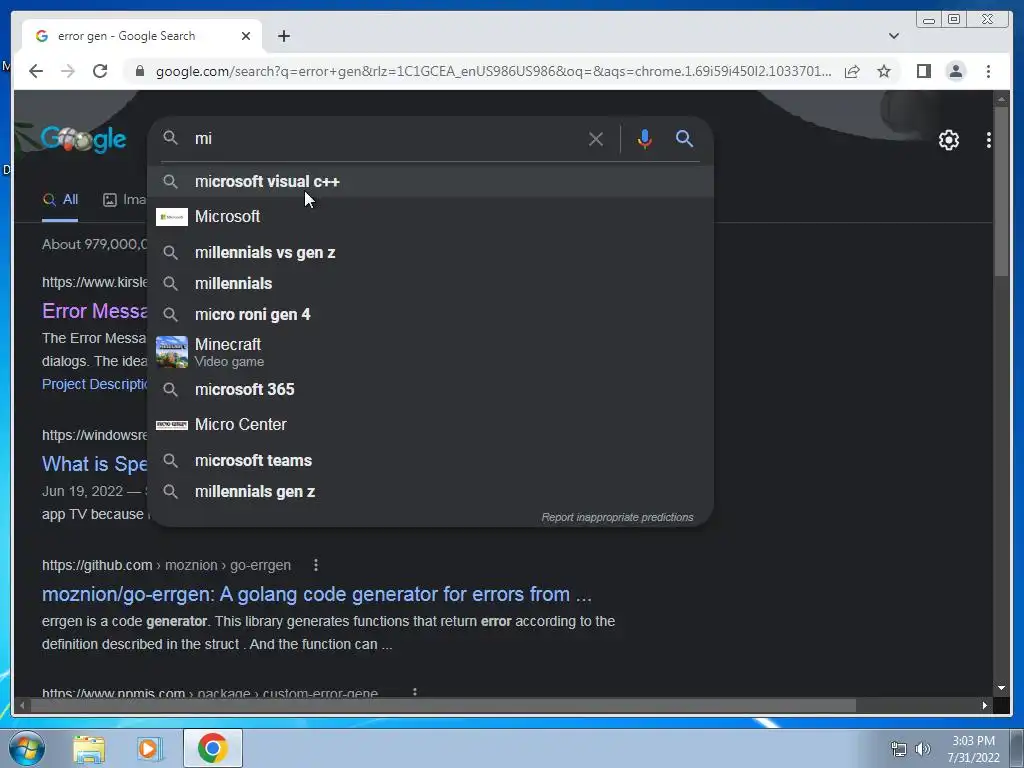Switch to the Images results tab
The image size is (1024, 768).
point(125,200)
